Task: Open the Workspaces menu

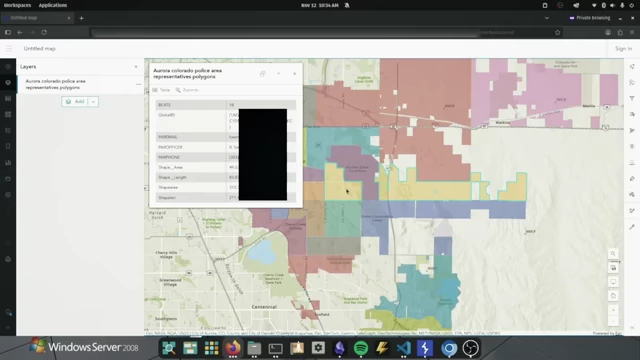Action: coord(17,5)
